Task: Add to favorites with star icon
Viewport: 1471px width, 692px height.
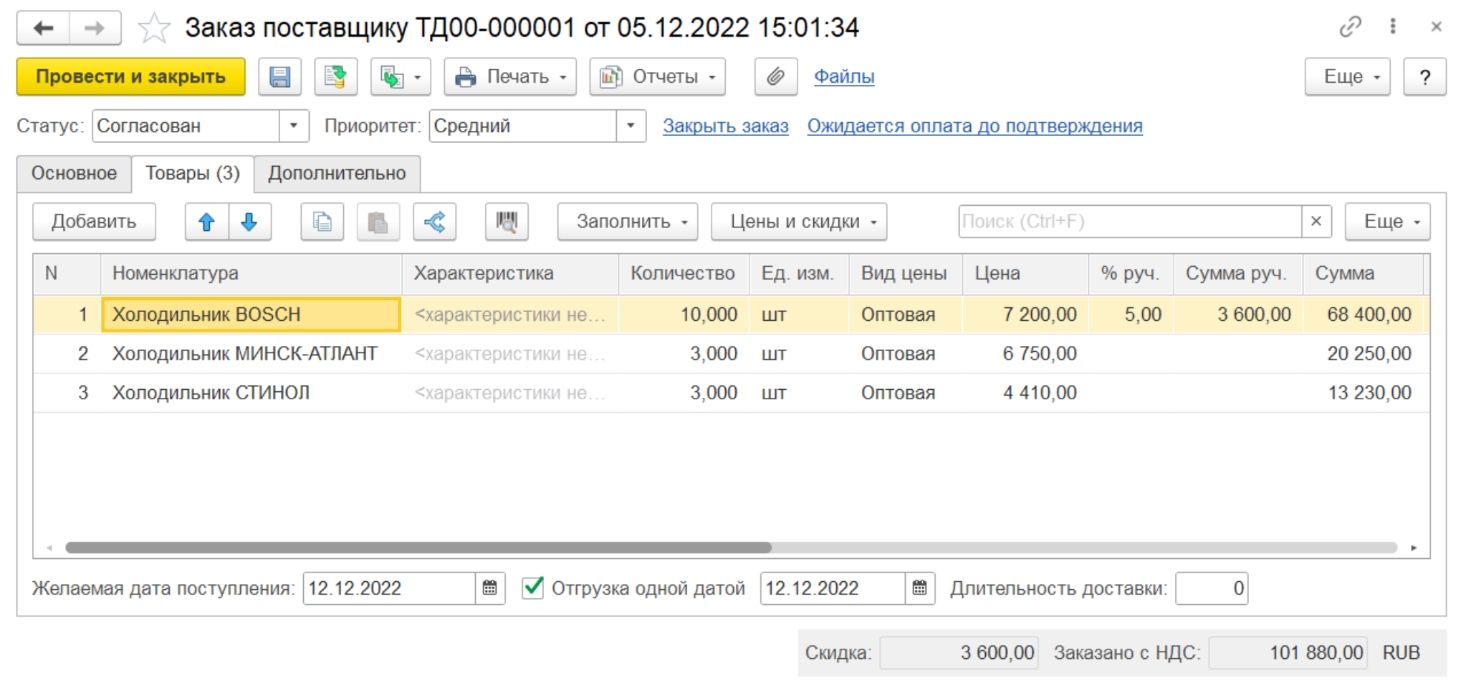Action: [154, 28]
